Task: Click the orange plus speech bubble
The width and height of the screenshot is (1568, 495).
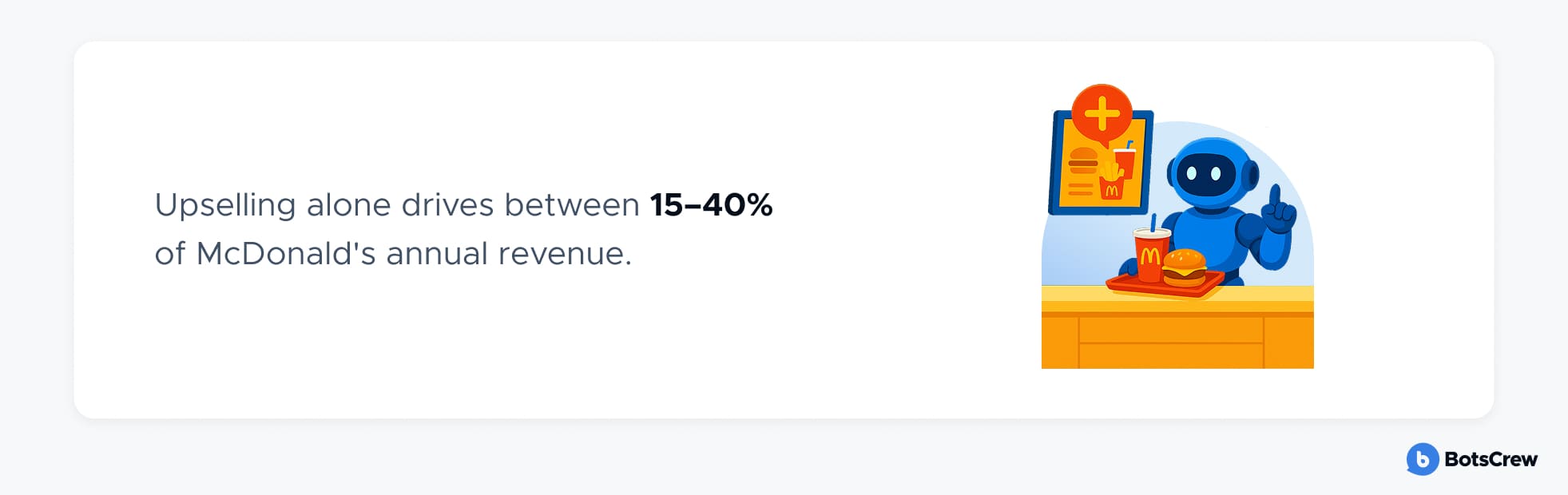Action: pos(1102,115)
